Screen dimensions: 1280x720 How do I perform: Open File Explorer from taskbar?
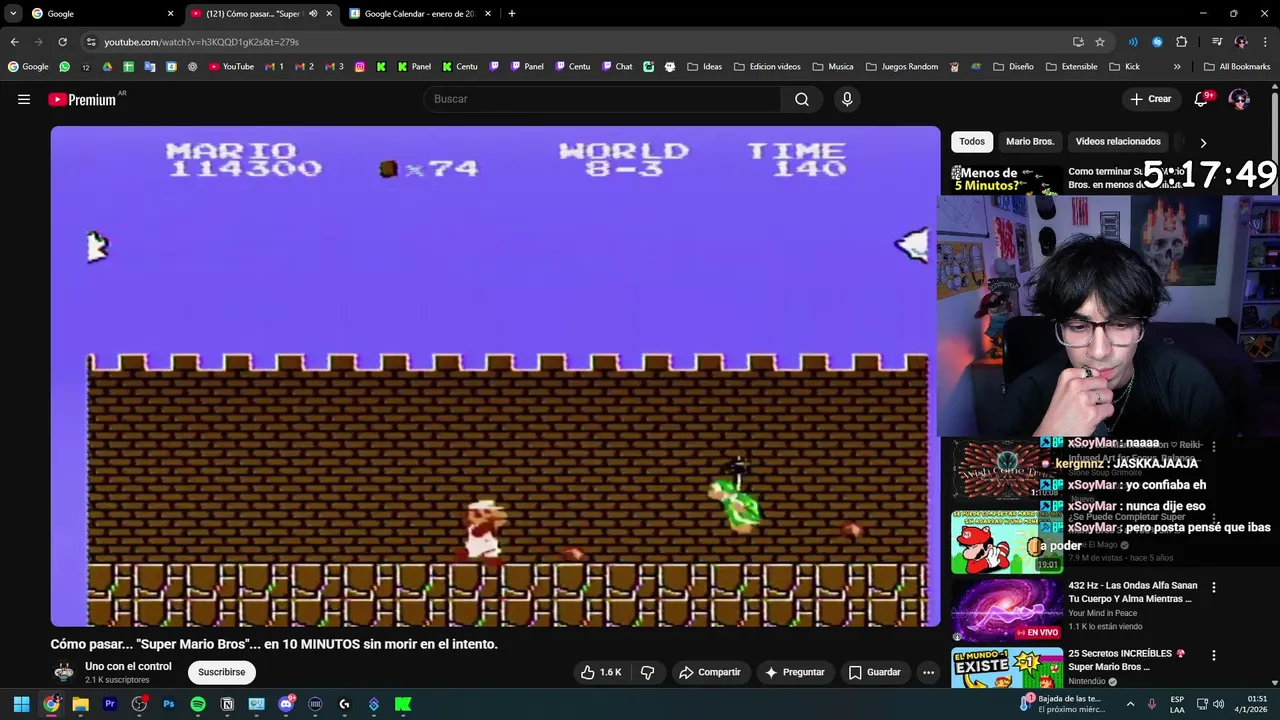[x=80, y=704]
